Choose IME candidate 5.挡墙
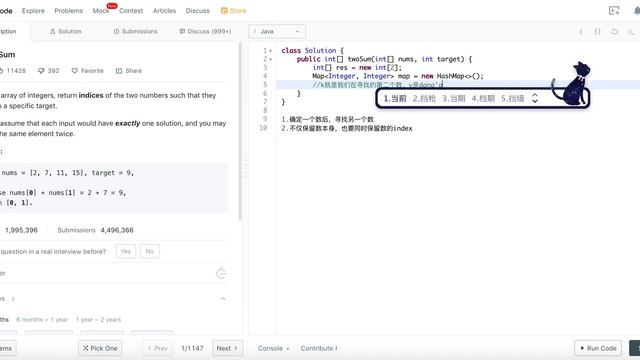 point(512,98)
